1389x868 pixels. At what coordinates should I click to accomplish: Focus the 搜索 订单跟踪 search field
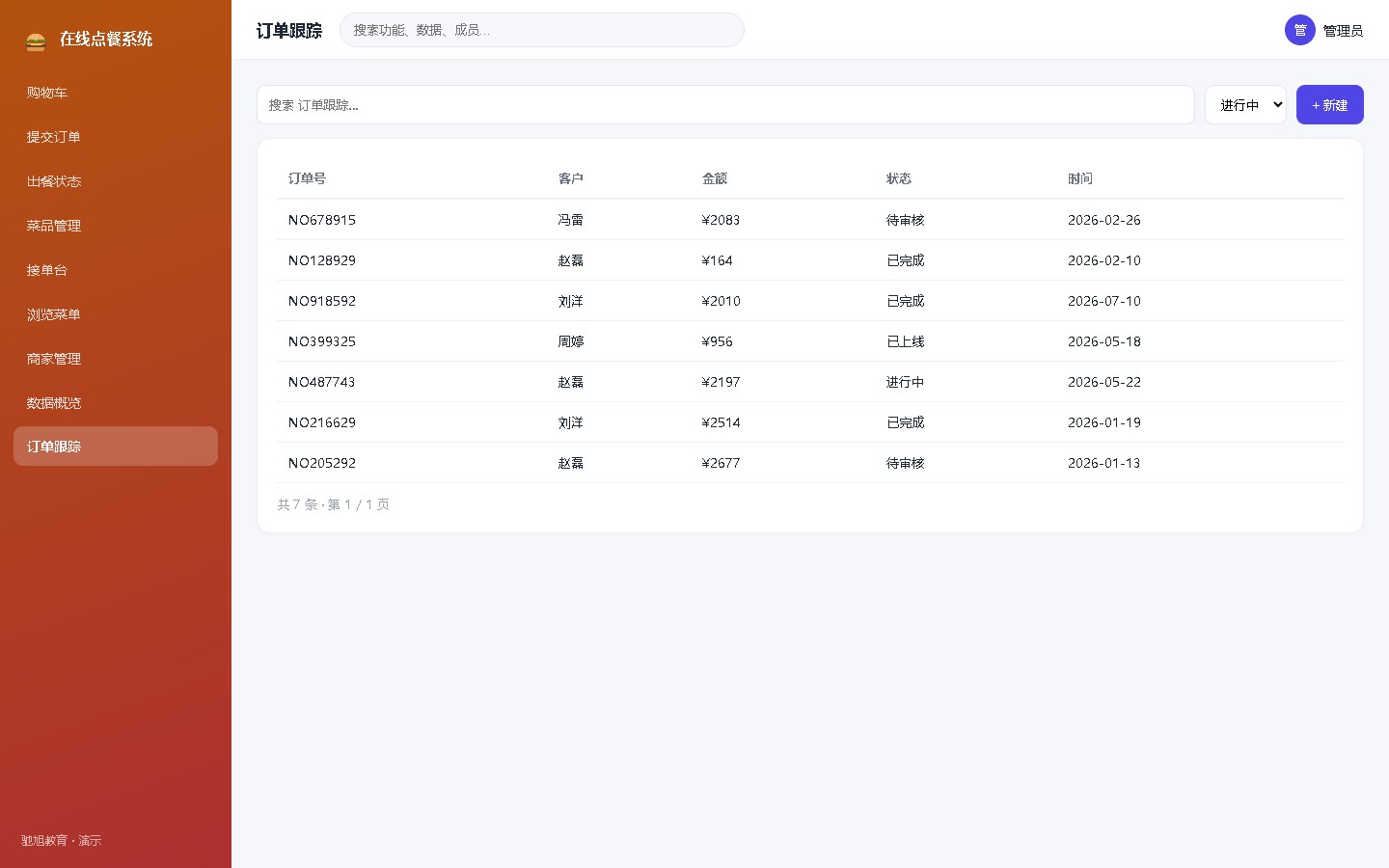(725, 105)
